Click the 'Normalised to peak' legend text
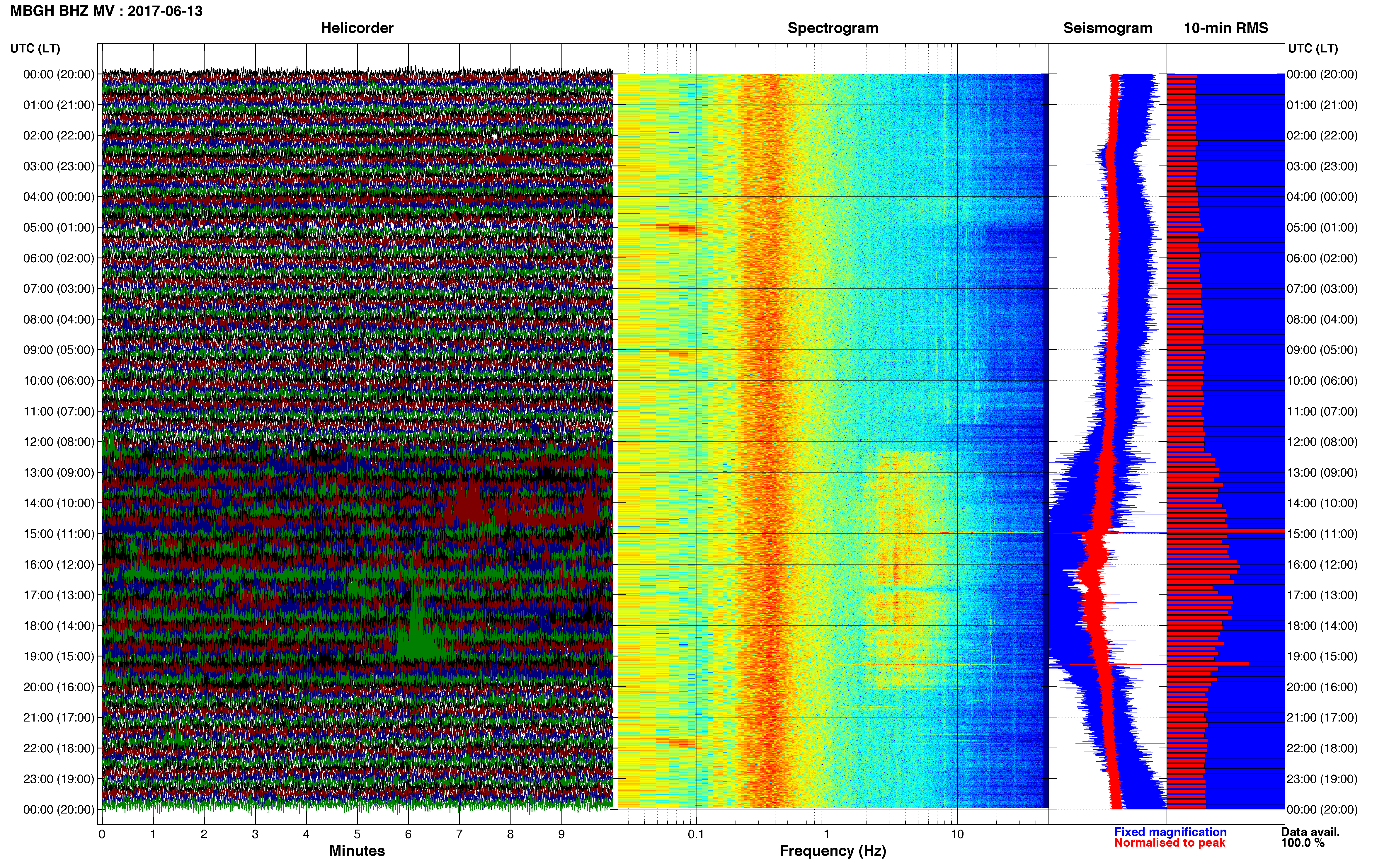This screenshot has width=1389, height=868. click(1170, 843)
